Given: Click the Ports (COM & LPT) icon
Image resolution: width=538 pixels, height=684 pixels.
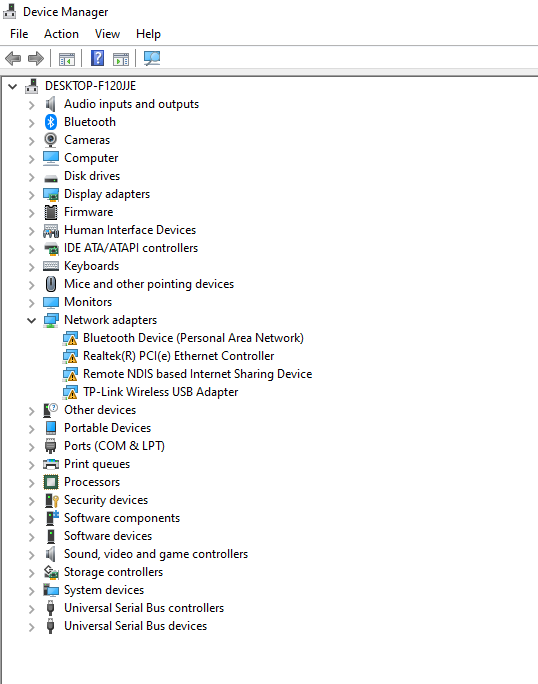Looking at the screenshot, I should [51, 446].
